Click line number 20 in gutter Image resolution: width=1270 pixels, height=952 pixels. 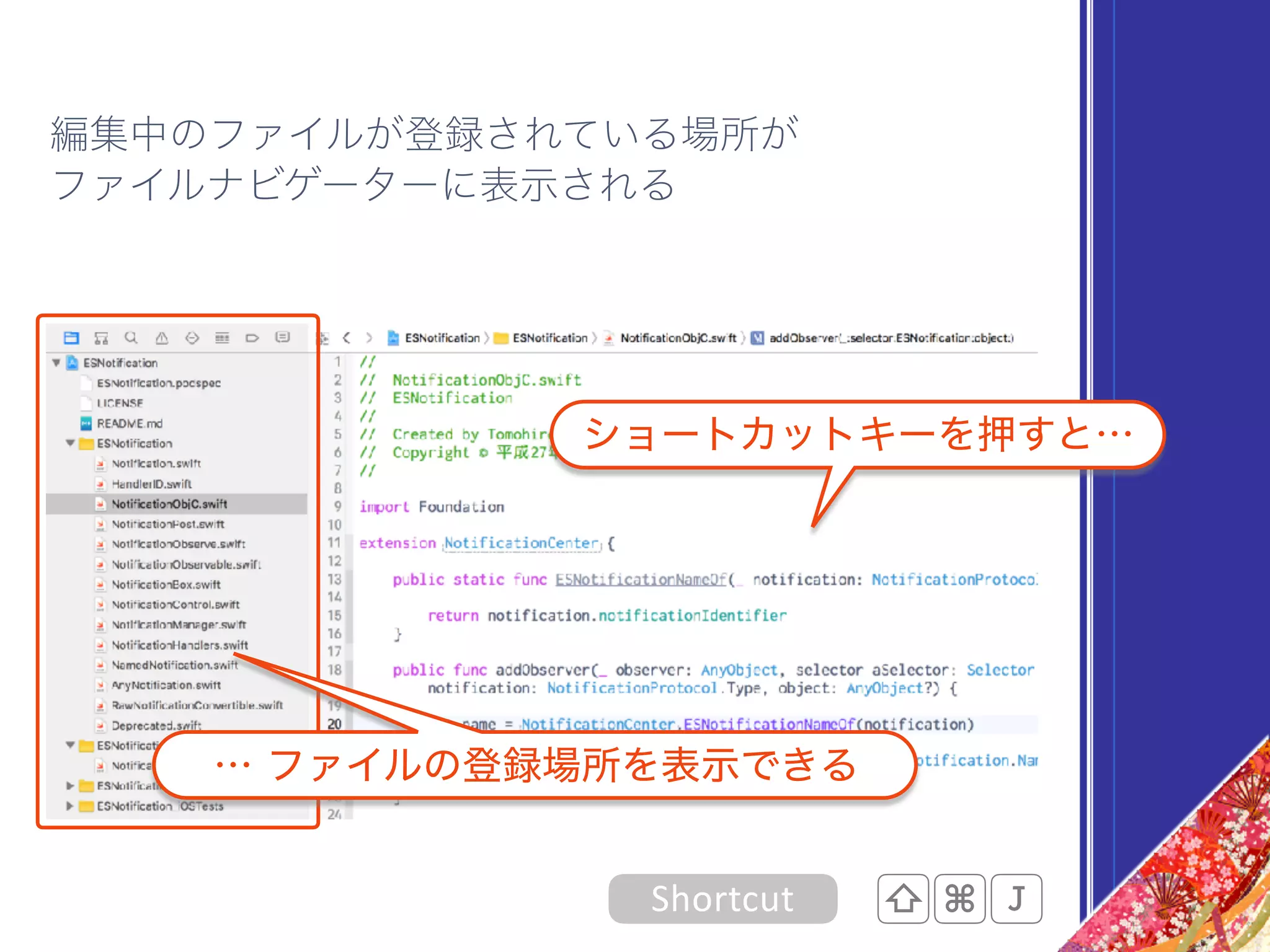335,724
